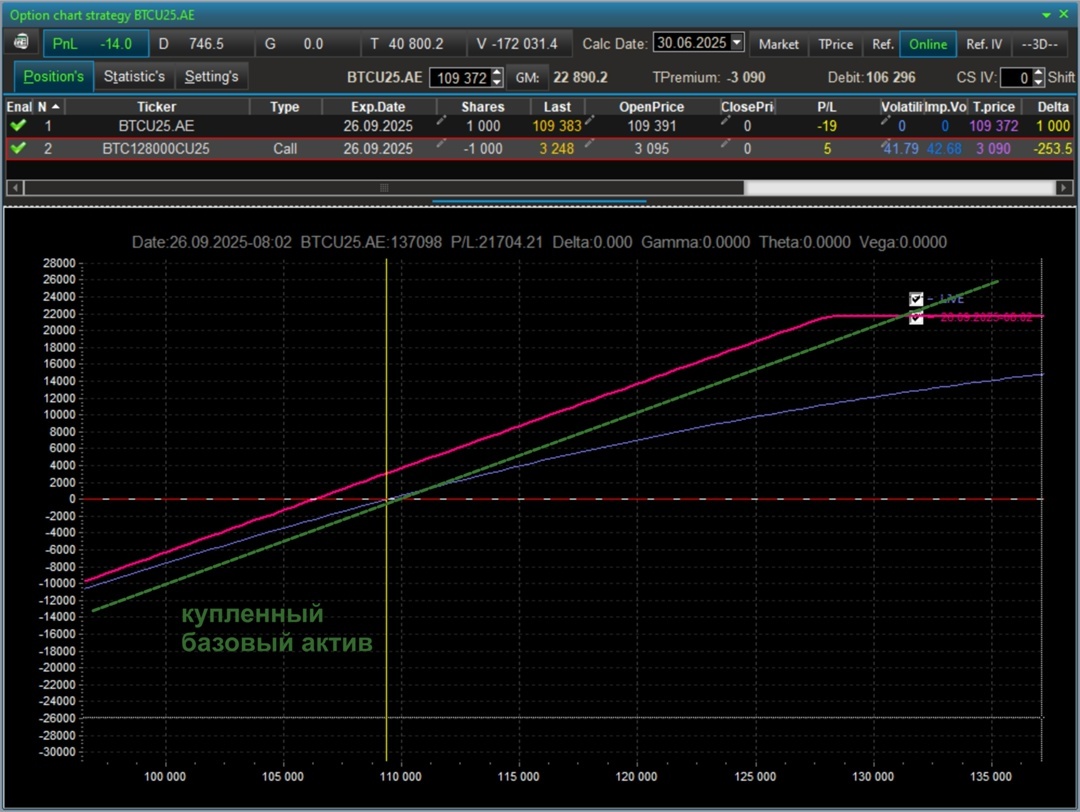Open the Statistic's tab

tap(134, 76)
